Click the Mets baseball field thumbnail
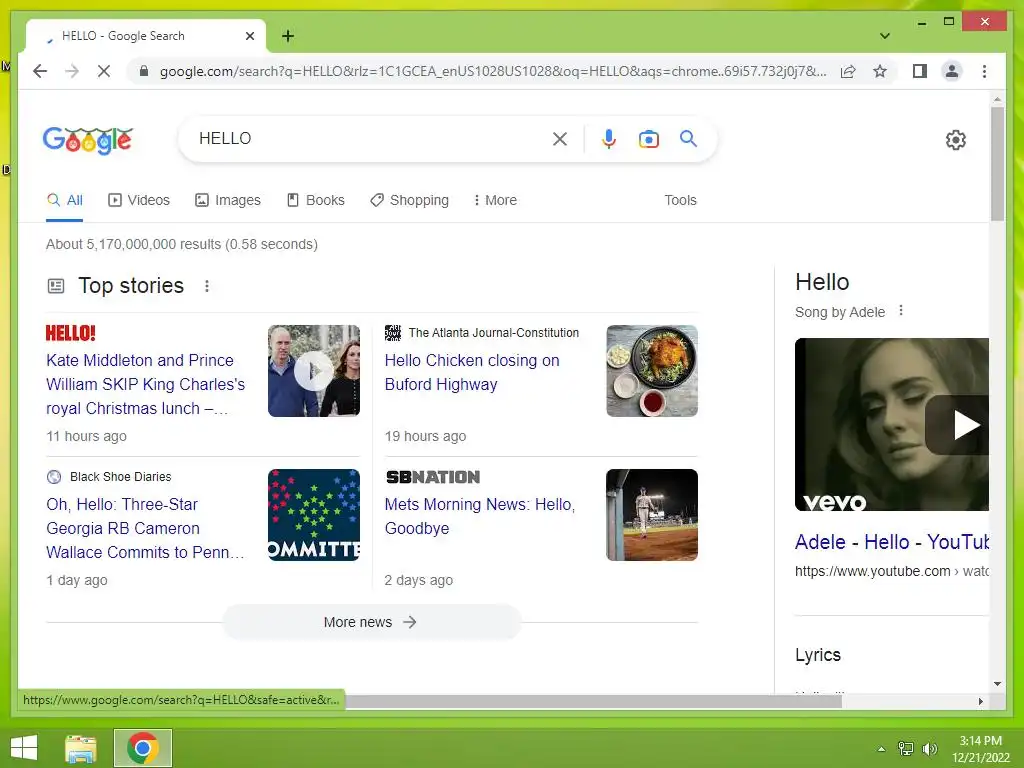 pyautogui.click(x=652, y=515)
